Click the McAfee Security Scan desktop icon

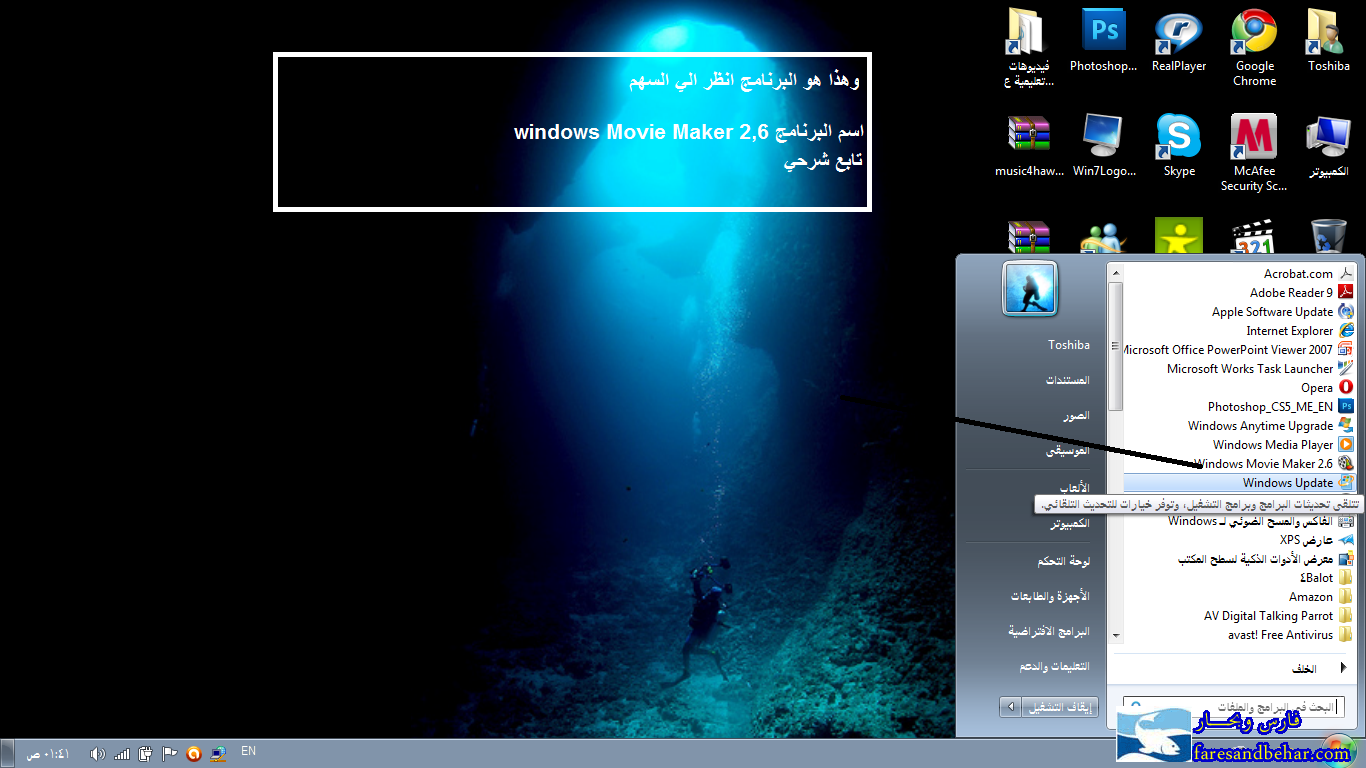1253,150
